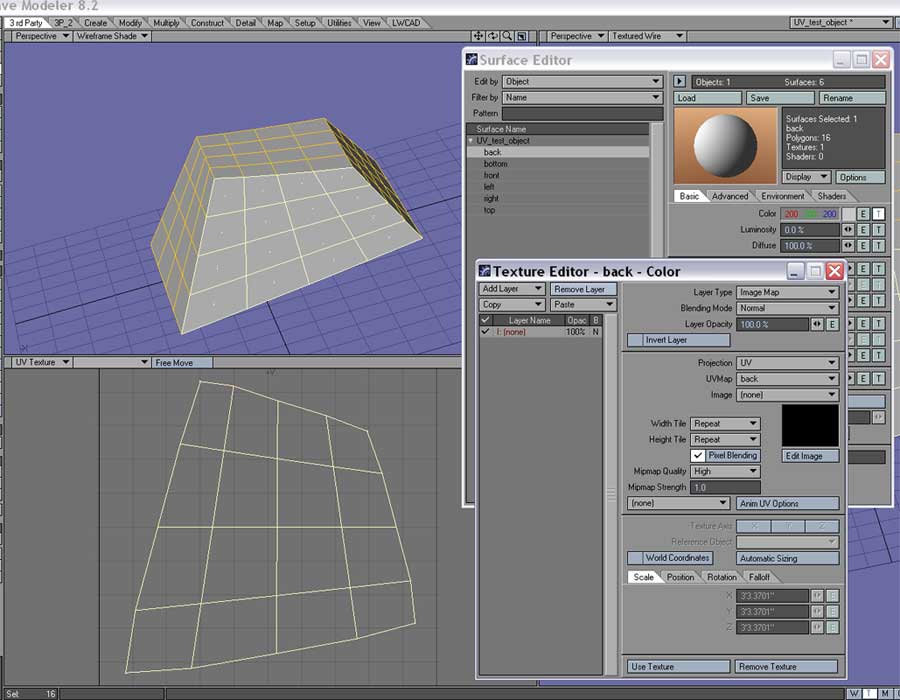The width and height of the screenshot is (900, 700).
Task: Open the Add Layer dropdown
Action: (x=512, y=289)
